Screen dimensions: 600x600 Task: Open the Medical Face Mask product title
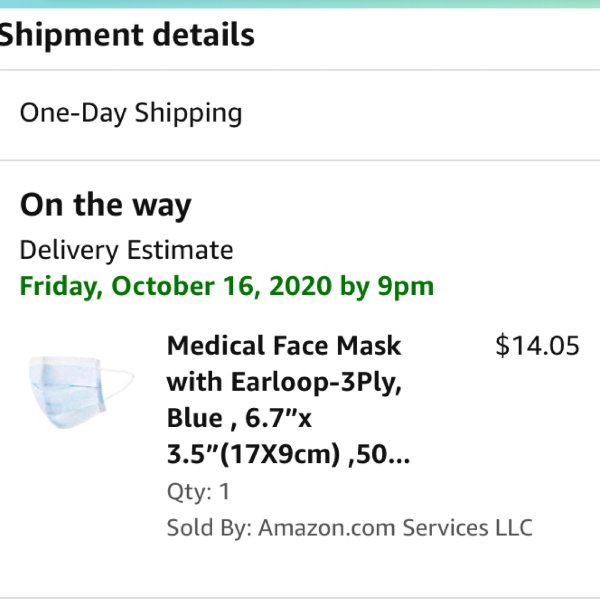coord(288,399)
